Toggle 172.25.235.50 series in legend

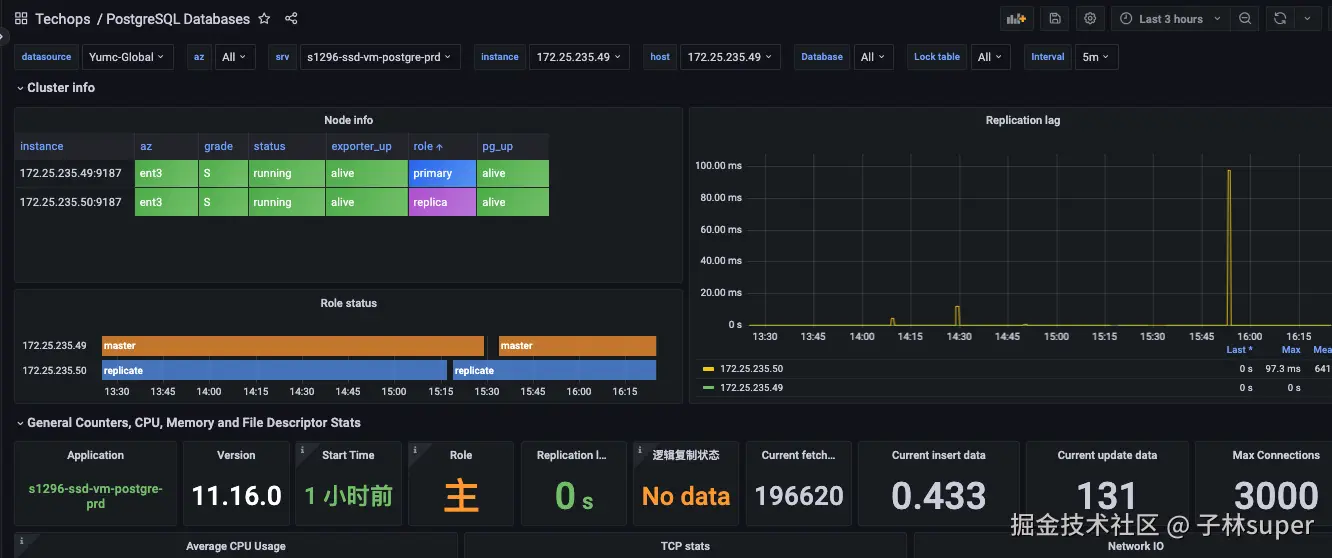751,369
